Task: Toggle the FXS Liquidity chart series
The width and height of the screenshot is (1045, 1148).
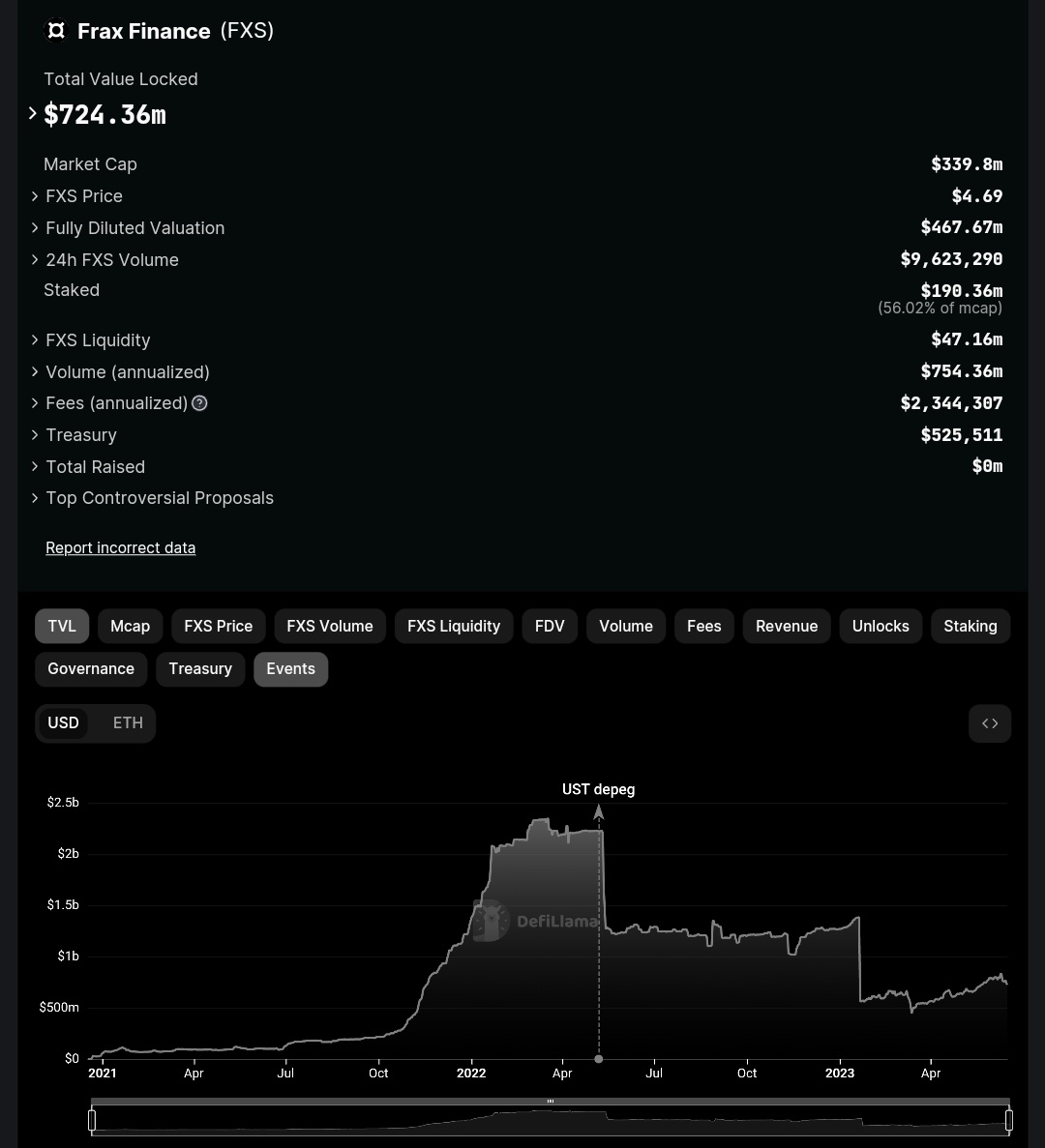Action: coord(453,626)
